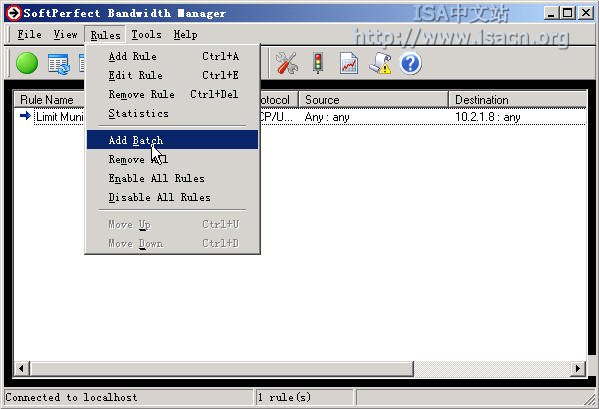Close the open Rules menu header
This screenshot has width=599, height=409.
[105, 35]
